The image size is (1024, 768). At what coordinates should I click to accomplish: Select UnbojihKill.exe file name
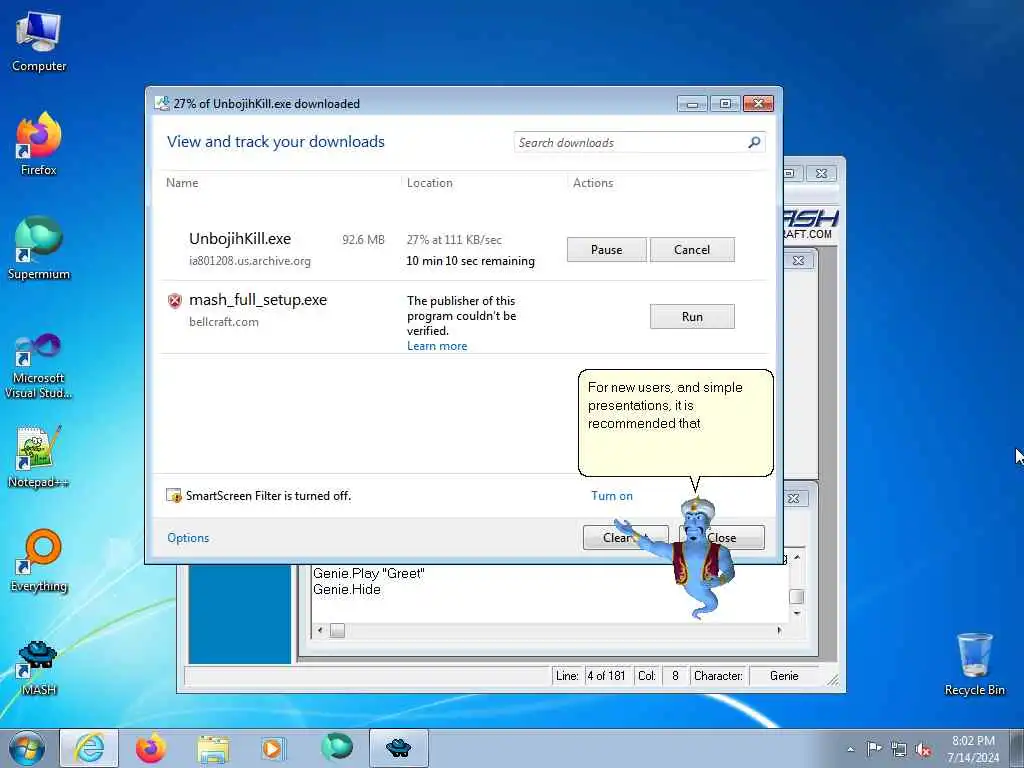click(x=240, y=239)
